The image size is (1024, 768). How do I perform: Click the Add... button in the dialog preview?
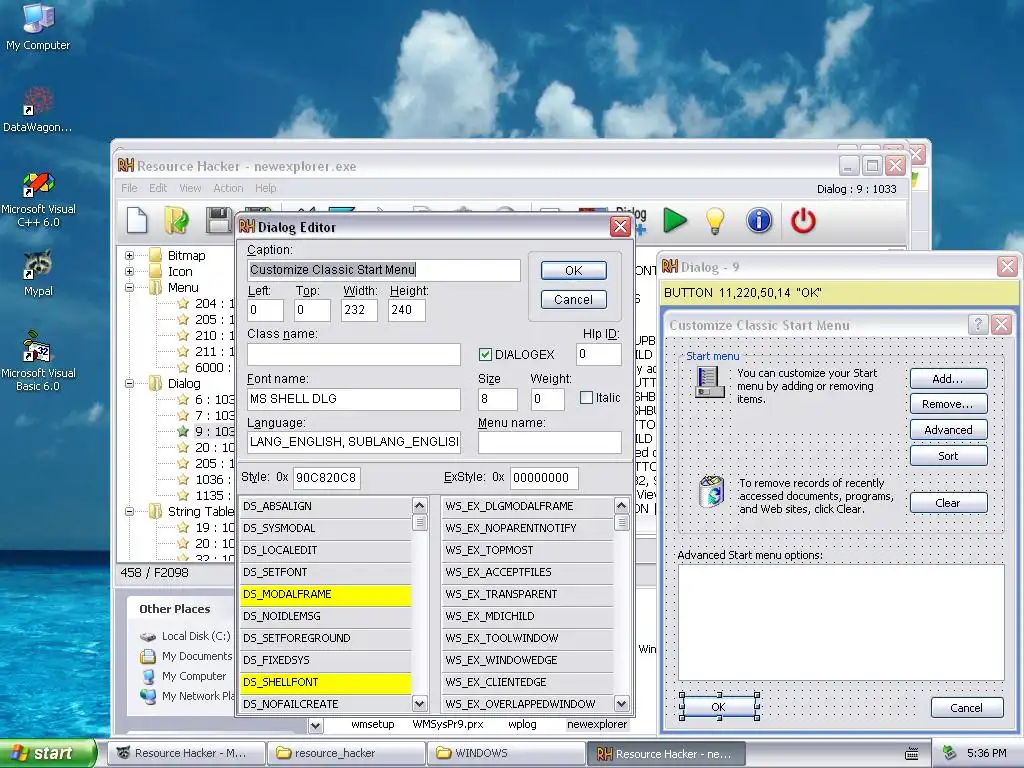pyautogui.click(x=948, y=379)
